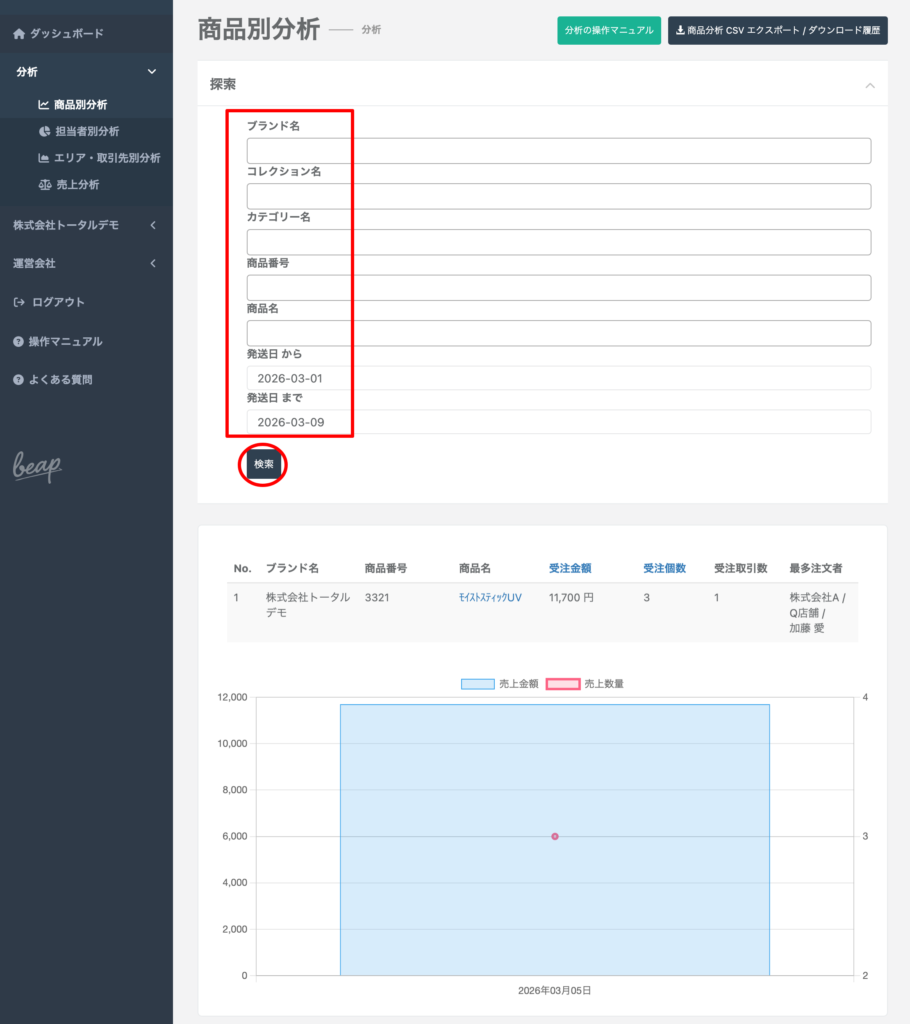This screenshot has height=1024, width=910.
Task: Open the 発送日 から date field
Action: click(x=558, y=378)
